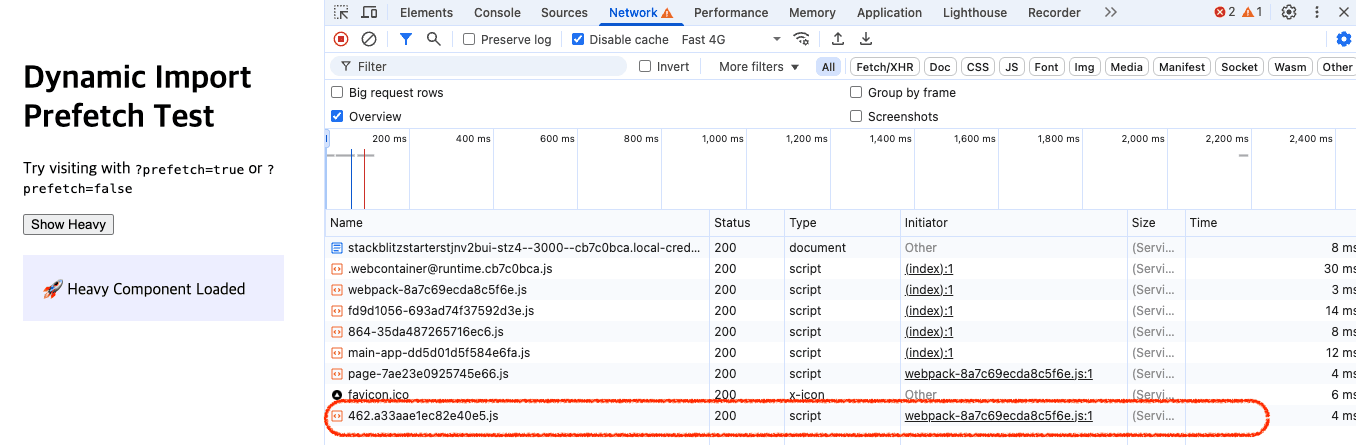Screen dimensions: 1356x445
Task: Click the import HAR upload icon
Action: 838,39
